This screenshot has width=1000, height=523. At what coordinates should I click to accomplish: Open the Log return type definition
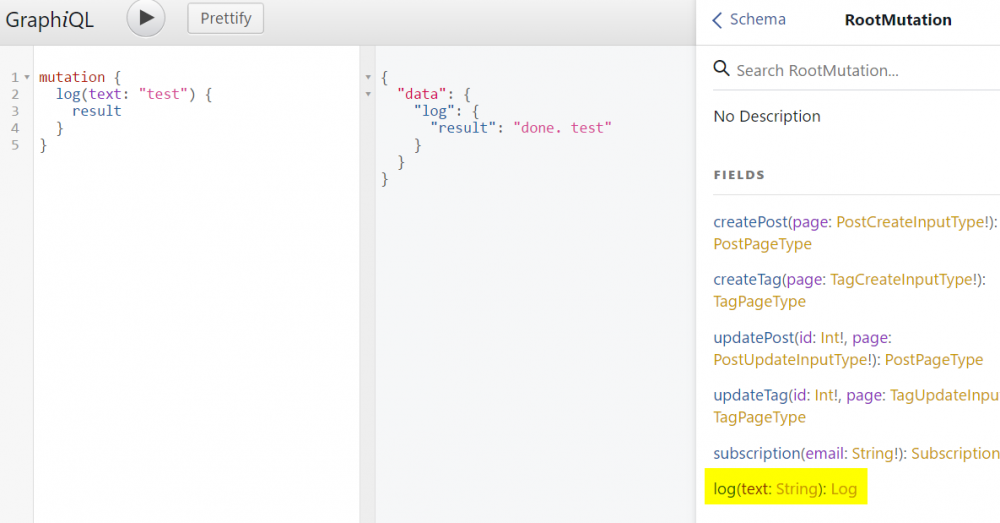[x=844, y=490]
